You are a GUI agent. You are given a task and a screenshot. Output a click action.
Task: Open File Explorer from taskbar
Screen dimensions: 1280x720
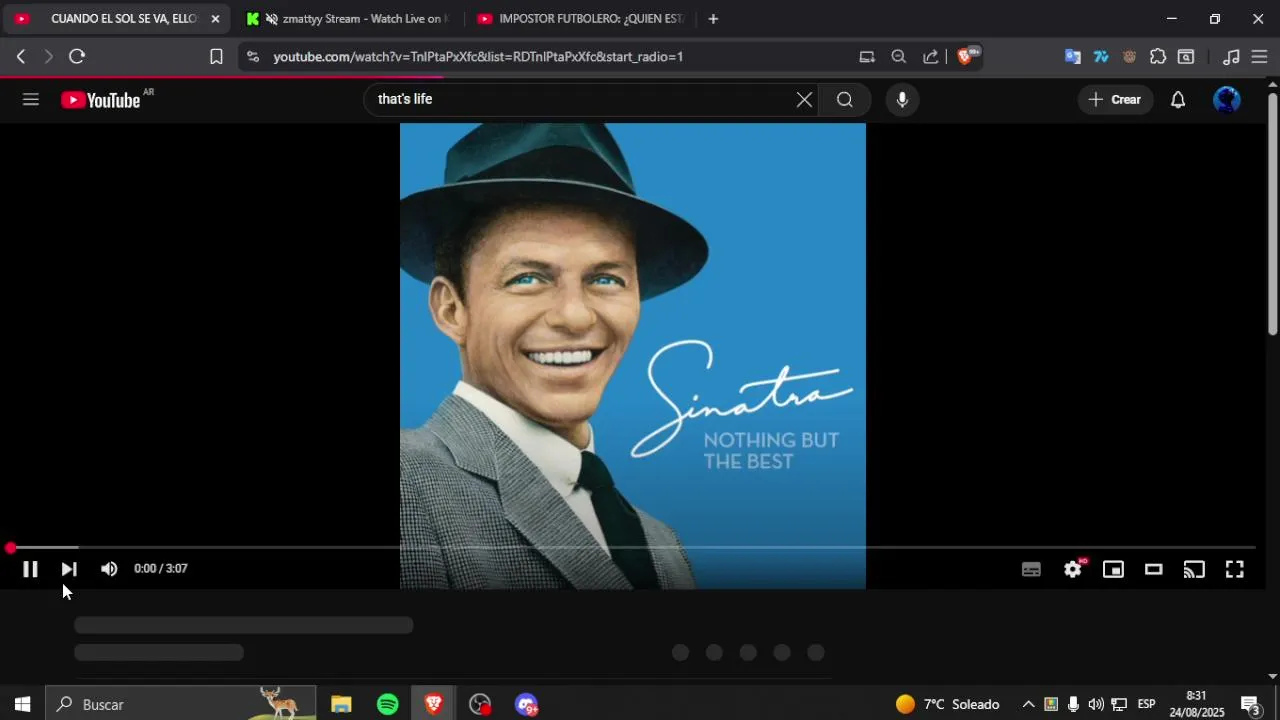pyautogui.click(x=341, y=704)
